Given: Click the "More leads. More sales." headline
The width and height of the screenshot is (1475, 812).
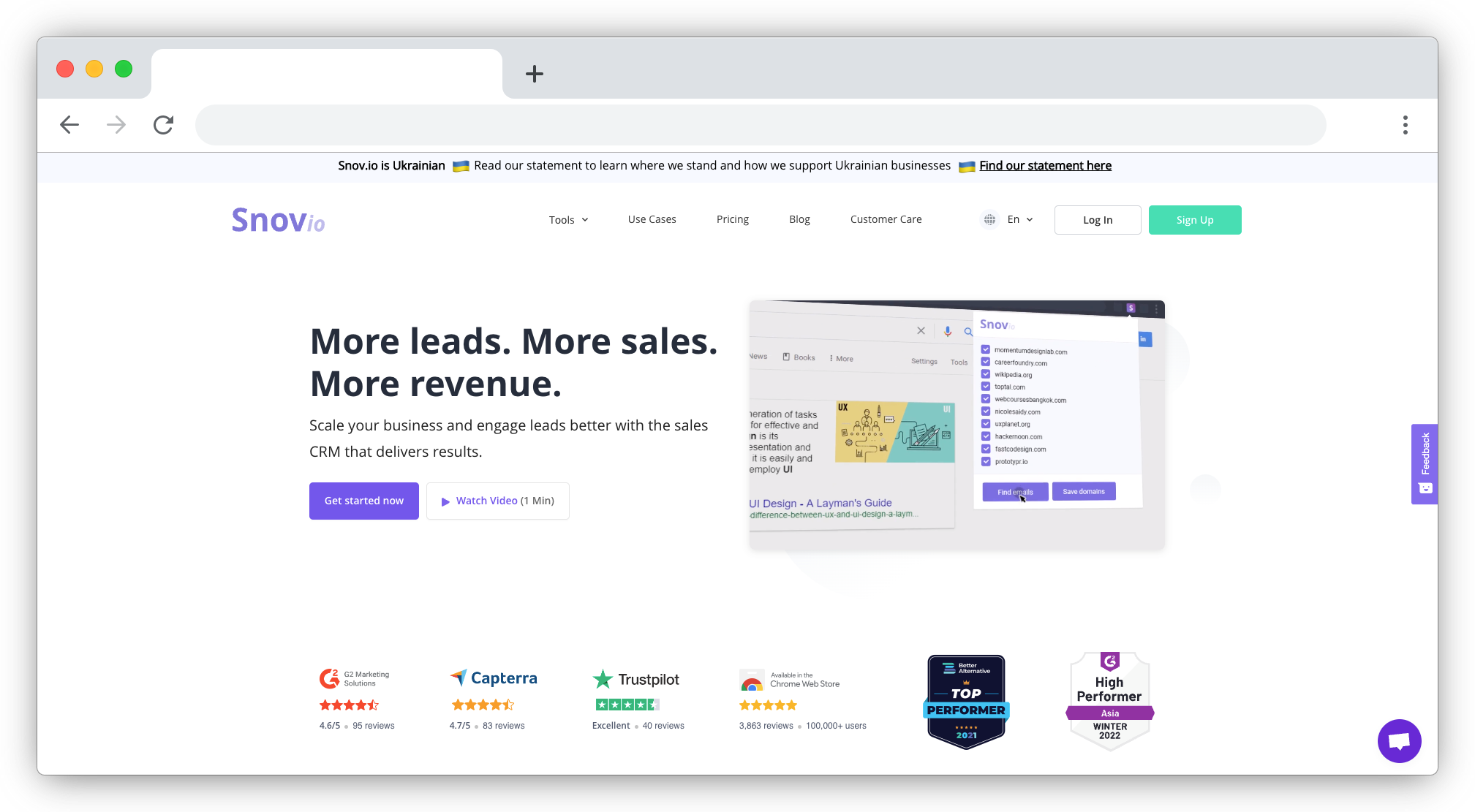Looking at the screenshot, I should pos(514,341).
